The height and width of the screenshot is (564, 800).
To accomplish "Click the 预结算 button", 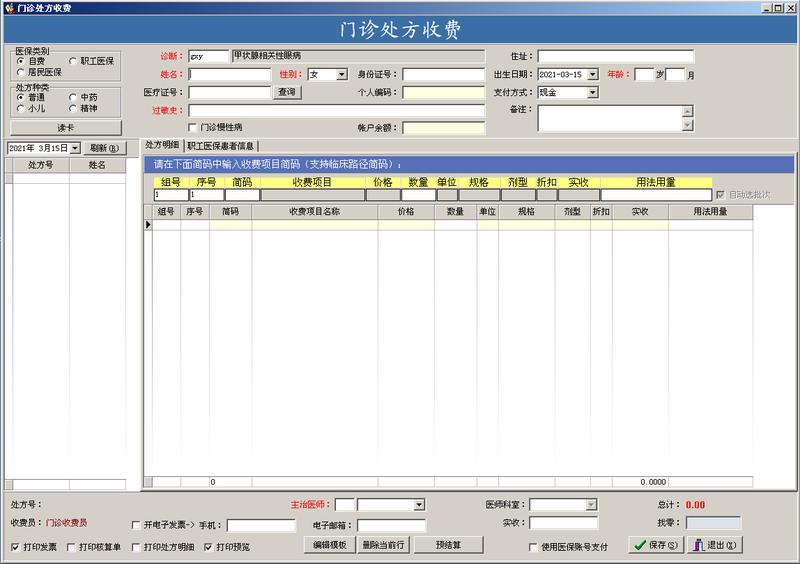I will coord(448,545).
